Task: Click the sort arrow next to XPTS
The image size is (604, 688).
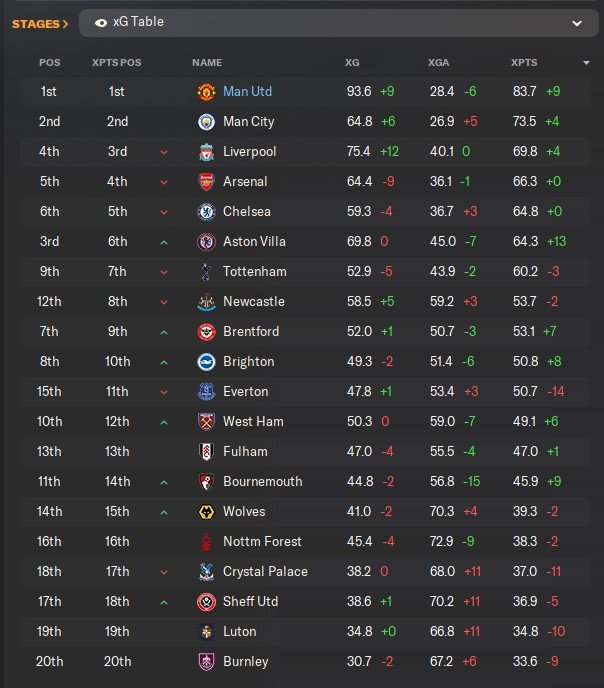Action: [586, 63]
